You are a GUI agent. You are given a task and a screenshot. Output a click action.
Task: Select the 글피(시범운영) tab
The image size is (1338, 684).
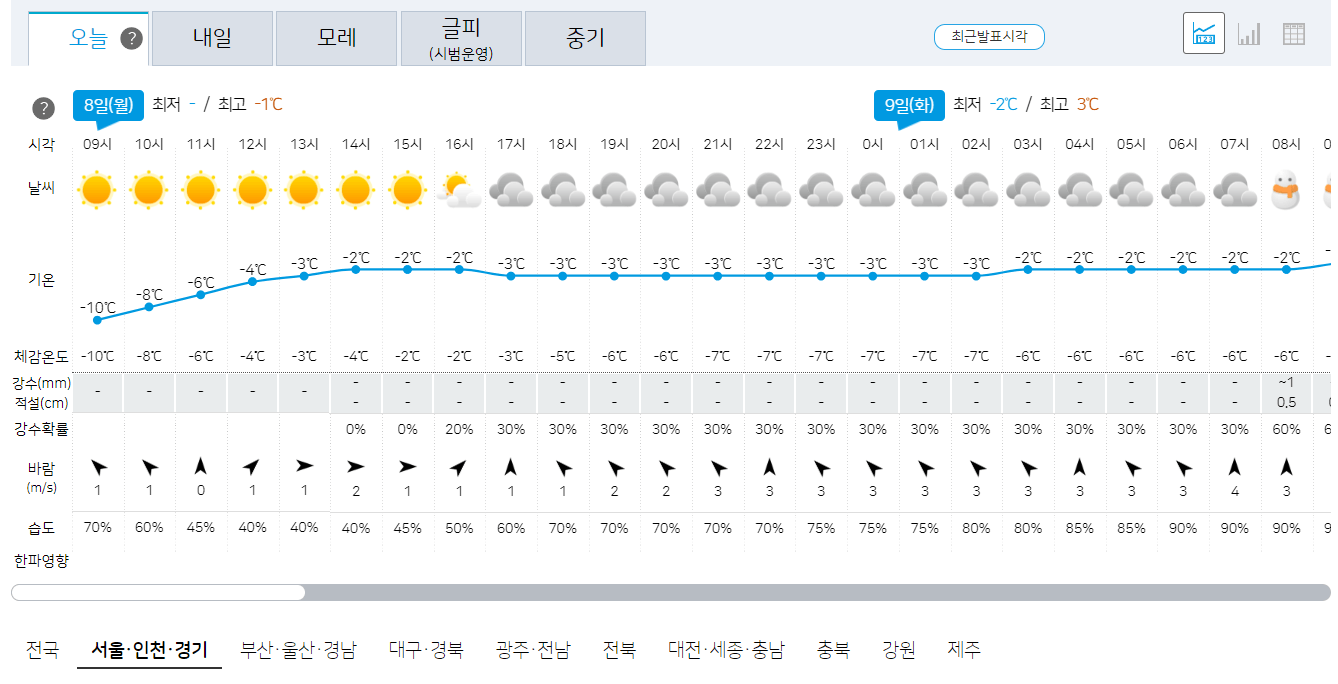tap(461, 37)
